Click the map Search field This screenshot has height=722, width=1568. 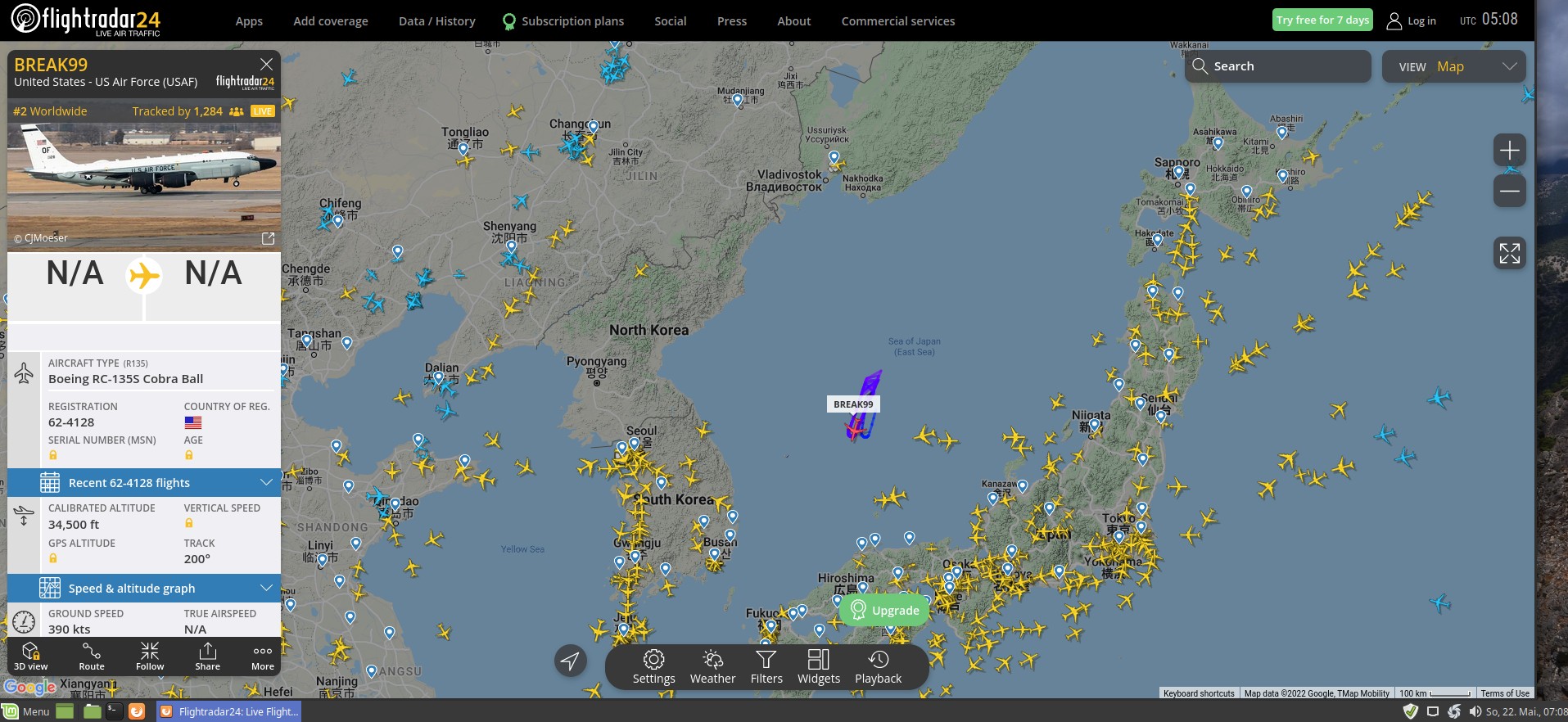1278,66
